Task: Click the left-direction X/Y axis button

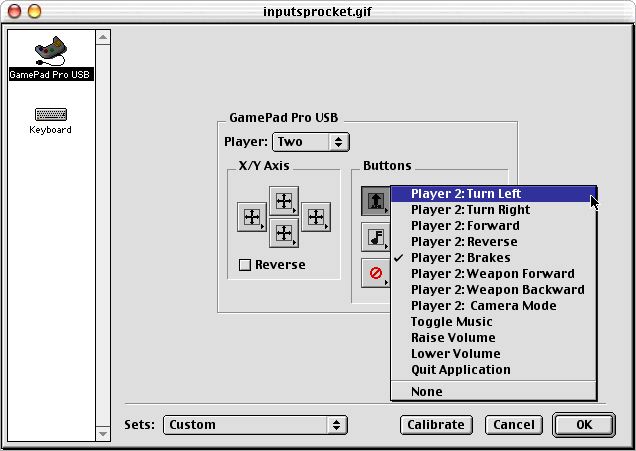Action: (252, 217)
